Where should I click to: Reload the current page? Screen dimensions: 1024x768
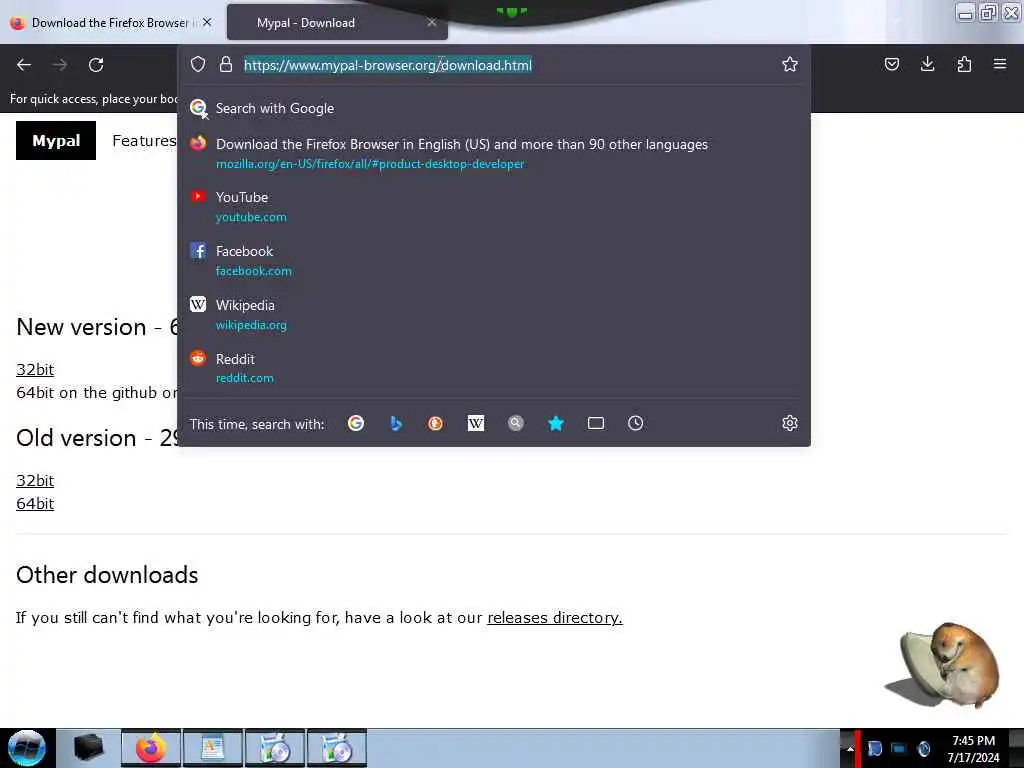coord(96,65)
